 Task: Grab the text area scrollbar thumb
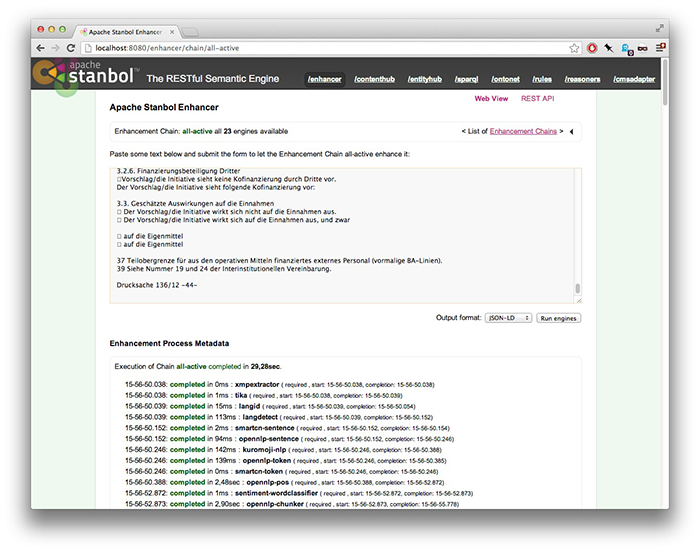(578, 288)
